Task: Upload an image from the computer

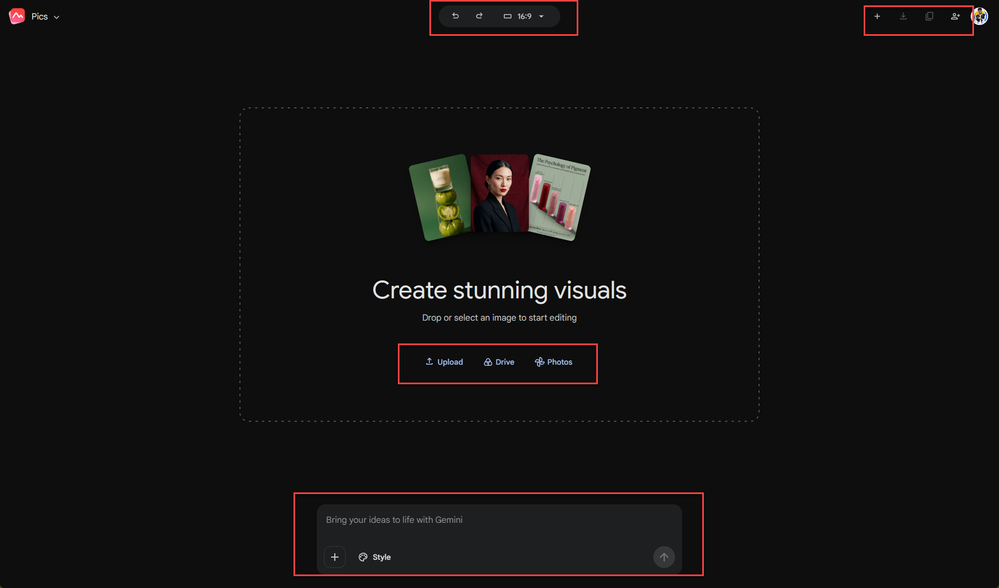Action: tap(444, 362)
